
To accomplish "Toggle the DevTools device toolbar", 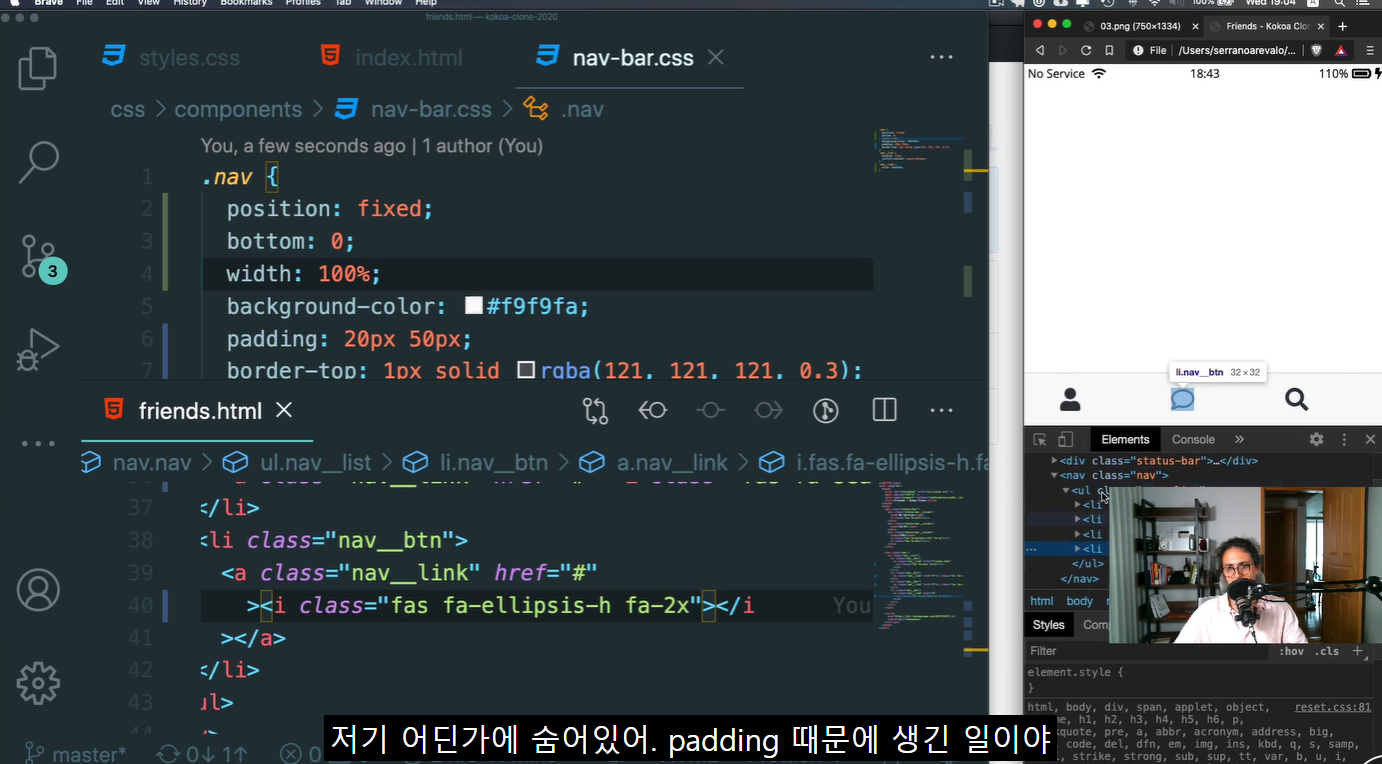I will click(x=1065, y=439).
